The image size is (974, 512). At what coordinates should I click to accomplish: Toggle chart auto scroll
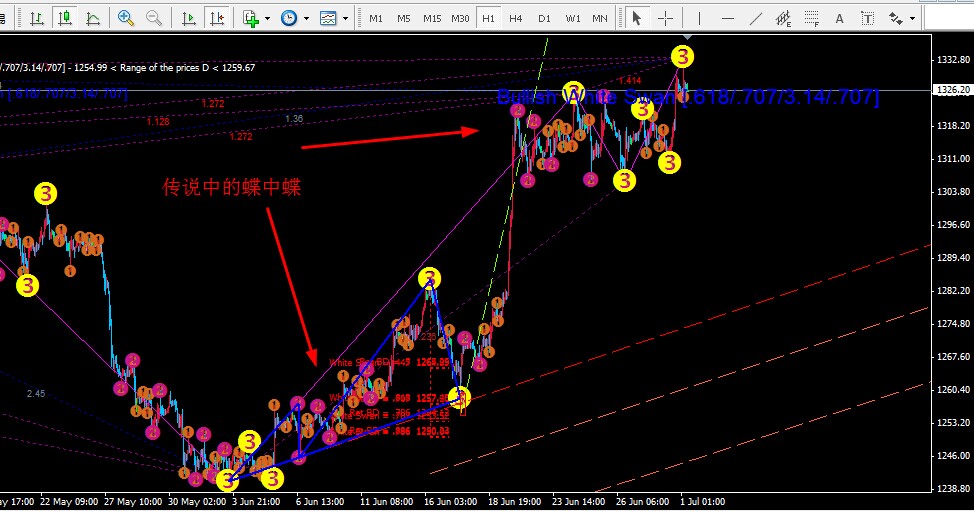(189, 19)
